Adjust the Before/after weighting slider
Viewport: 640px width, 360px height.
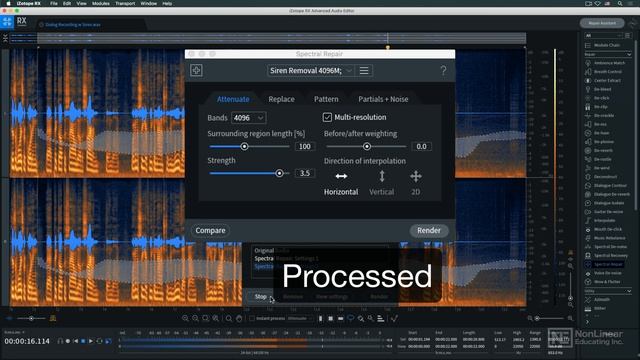tap(367, 147)
